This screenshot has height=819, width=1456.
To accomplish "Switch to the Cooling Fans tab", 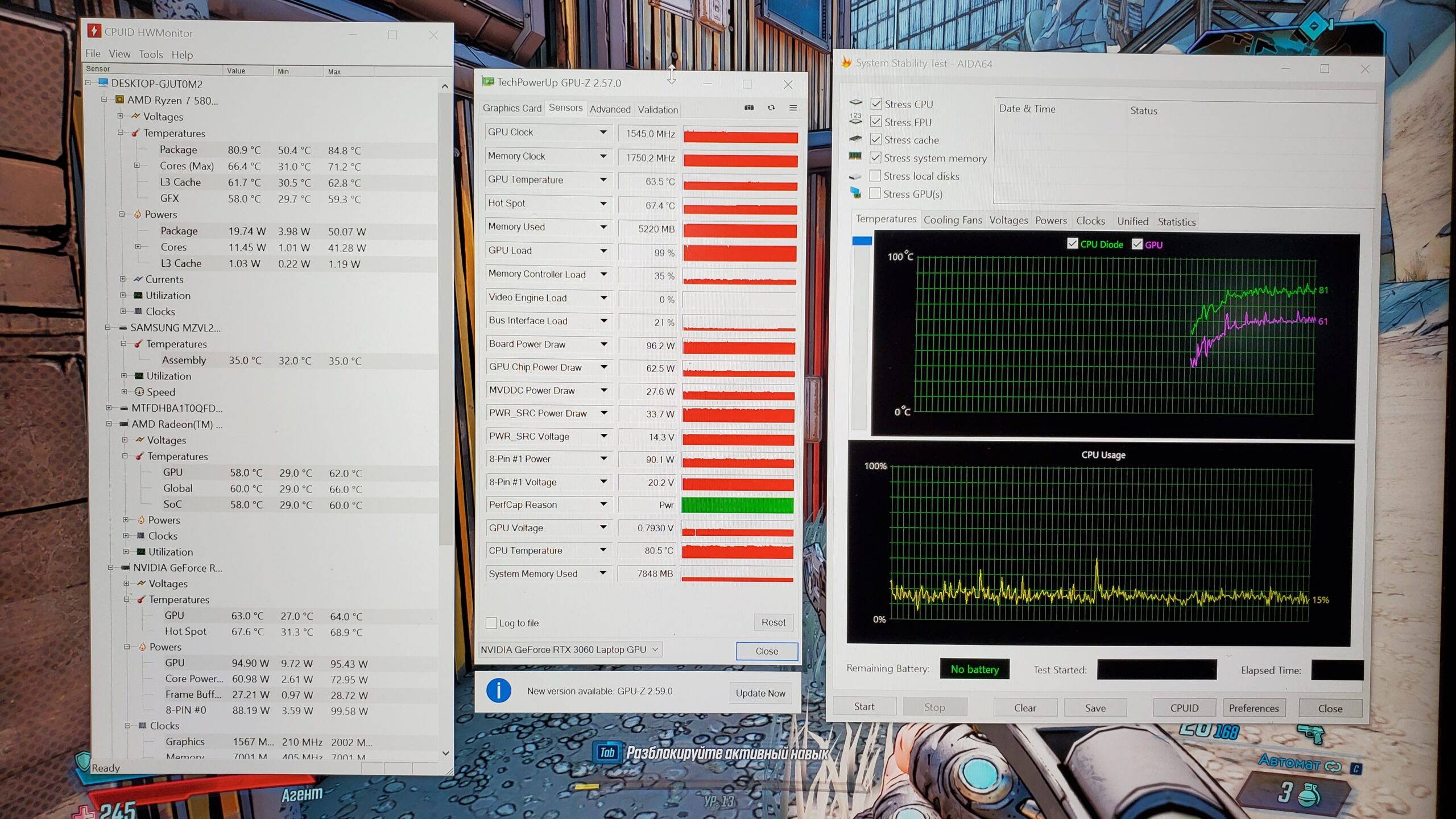I will (x=952, y=220).
